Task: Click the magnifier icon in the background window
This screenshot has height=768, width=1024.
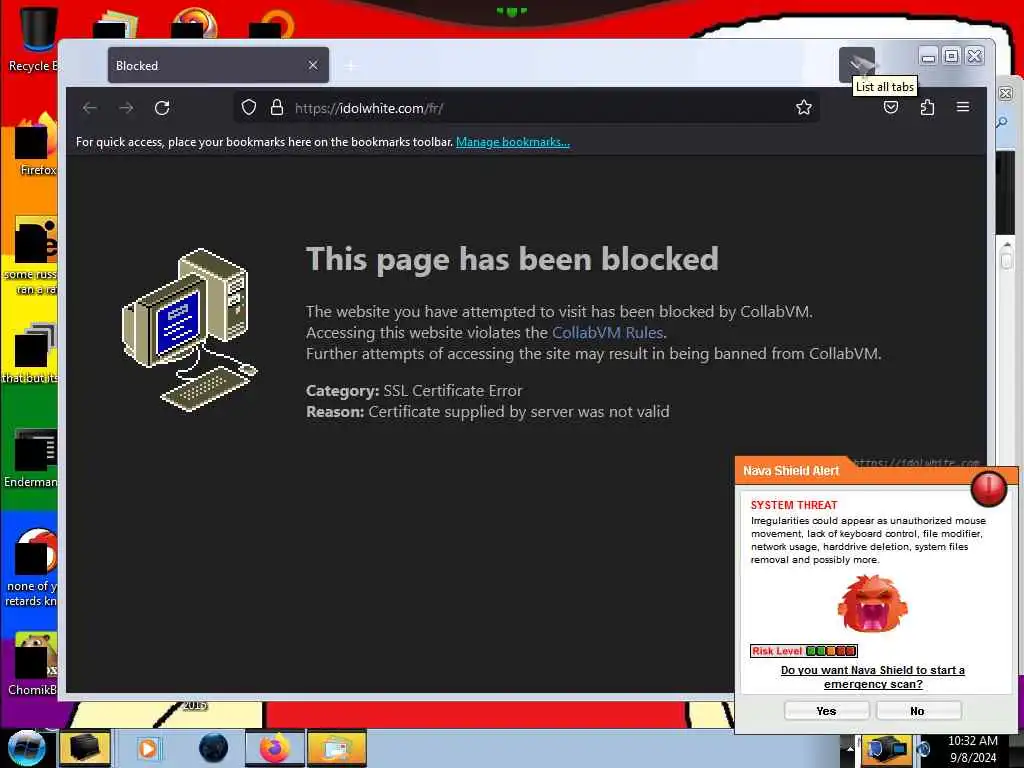Action: 1002,122
